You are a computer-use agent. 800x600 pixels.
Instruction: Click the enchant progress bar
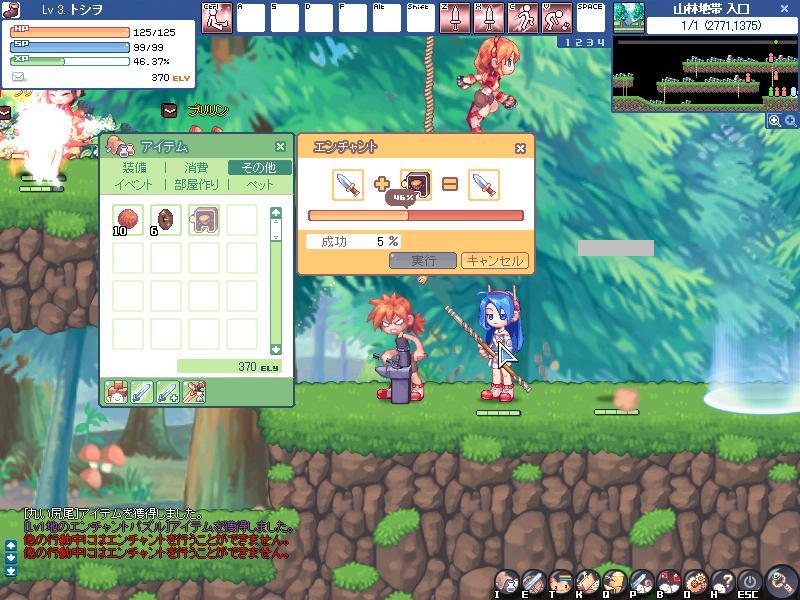416,215
